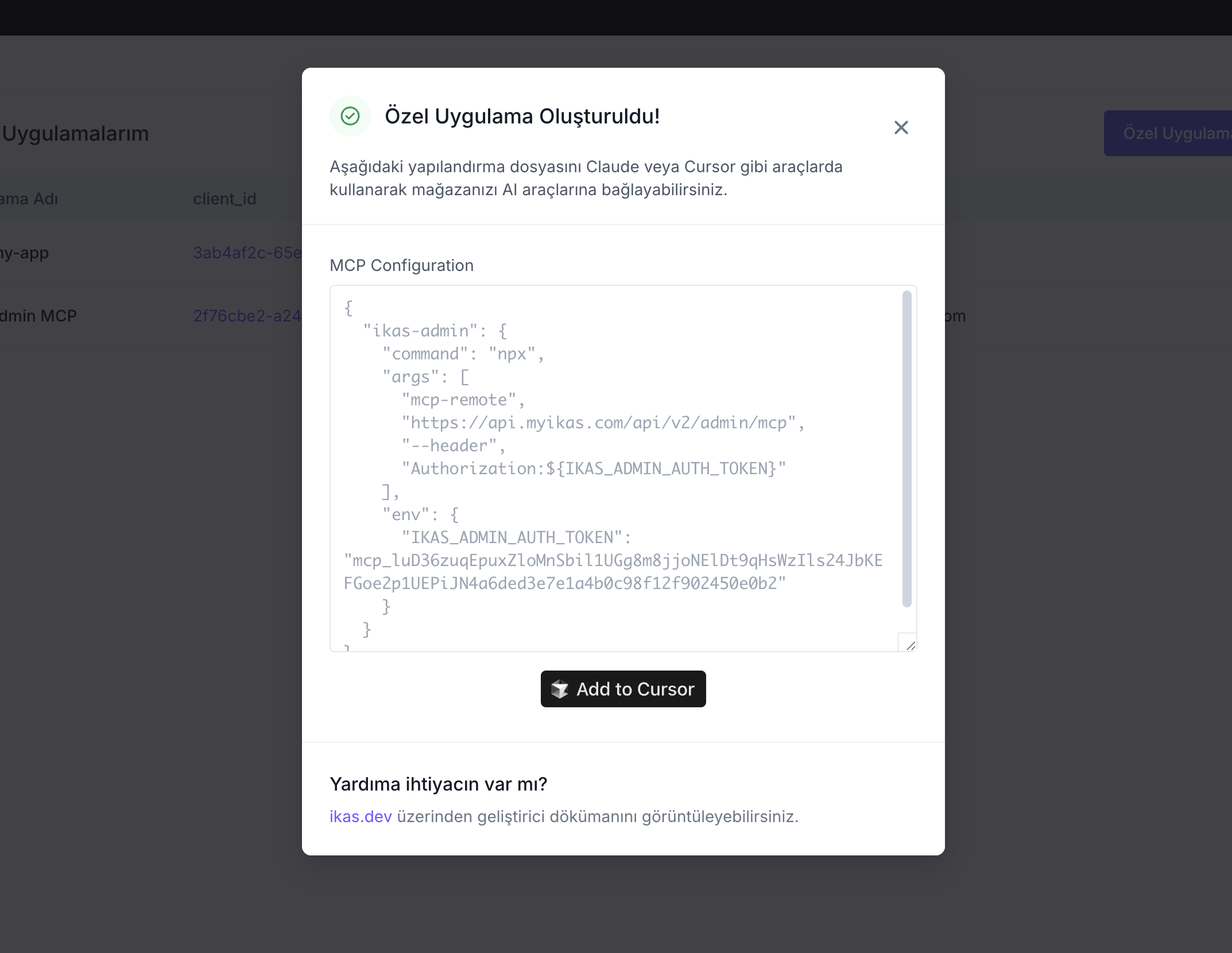Click the "ikas-admin" key in the config
The image size is (1232, 953).
[x=420, y=331]
